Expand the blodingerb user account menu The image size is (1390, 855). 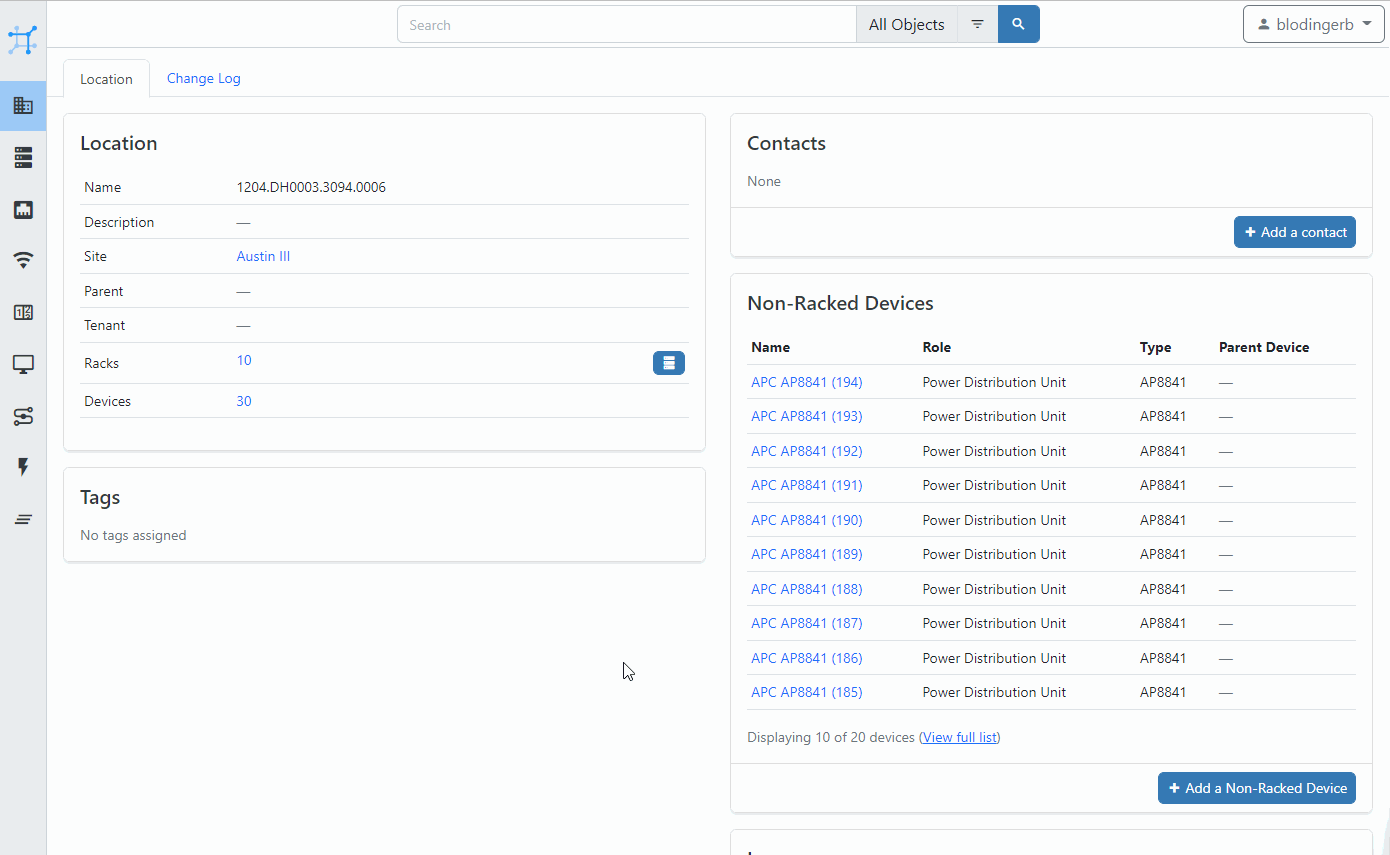pyautogui.click(x=1313, y=24)
